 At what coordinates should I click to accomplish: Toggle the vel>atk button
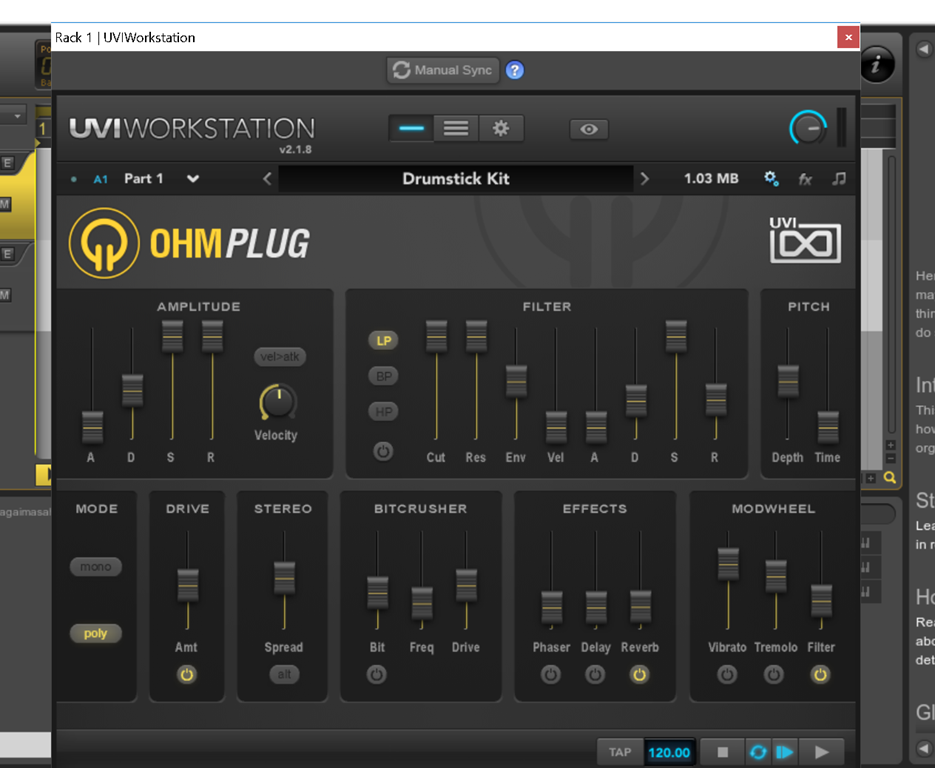[280, 357]
